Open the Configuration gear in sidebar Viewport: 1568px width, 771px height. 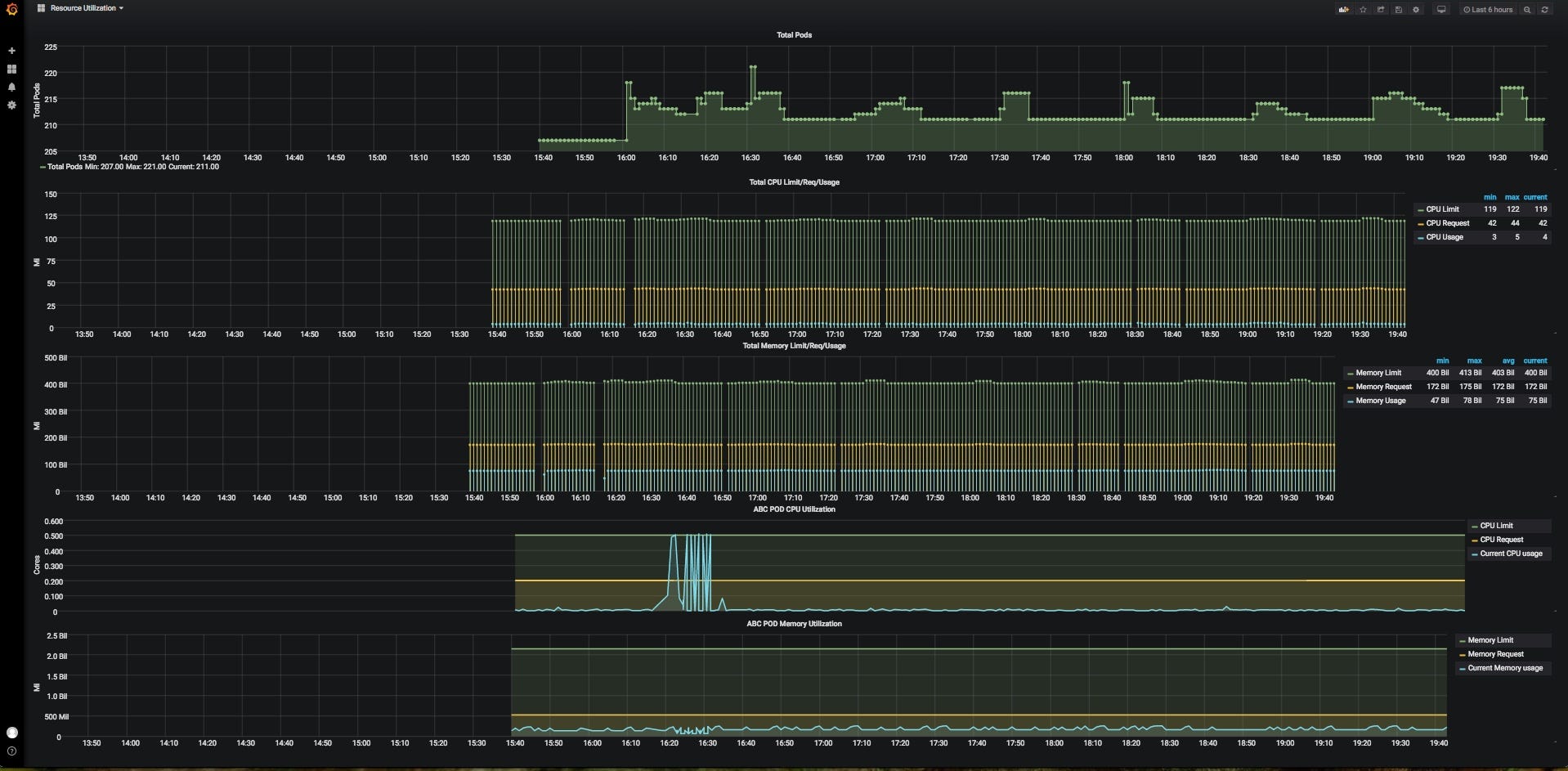(11, 105)
